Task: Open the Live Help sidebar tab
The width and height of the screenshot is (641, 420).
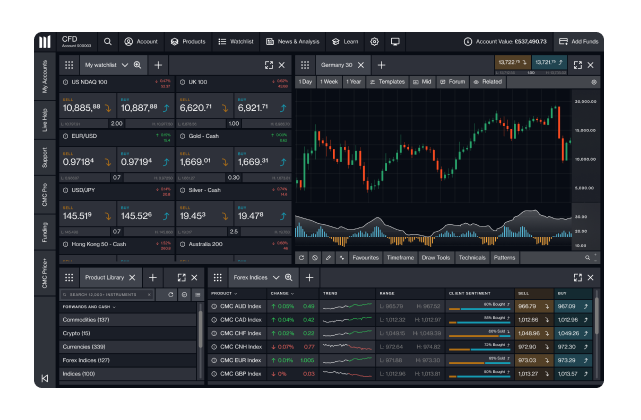Action: [45, 120]
